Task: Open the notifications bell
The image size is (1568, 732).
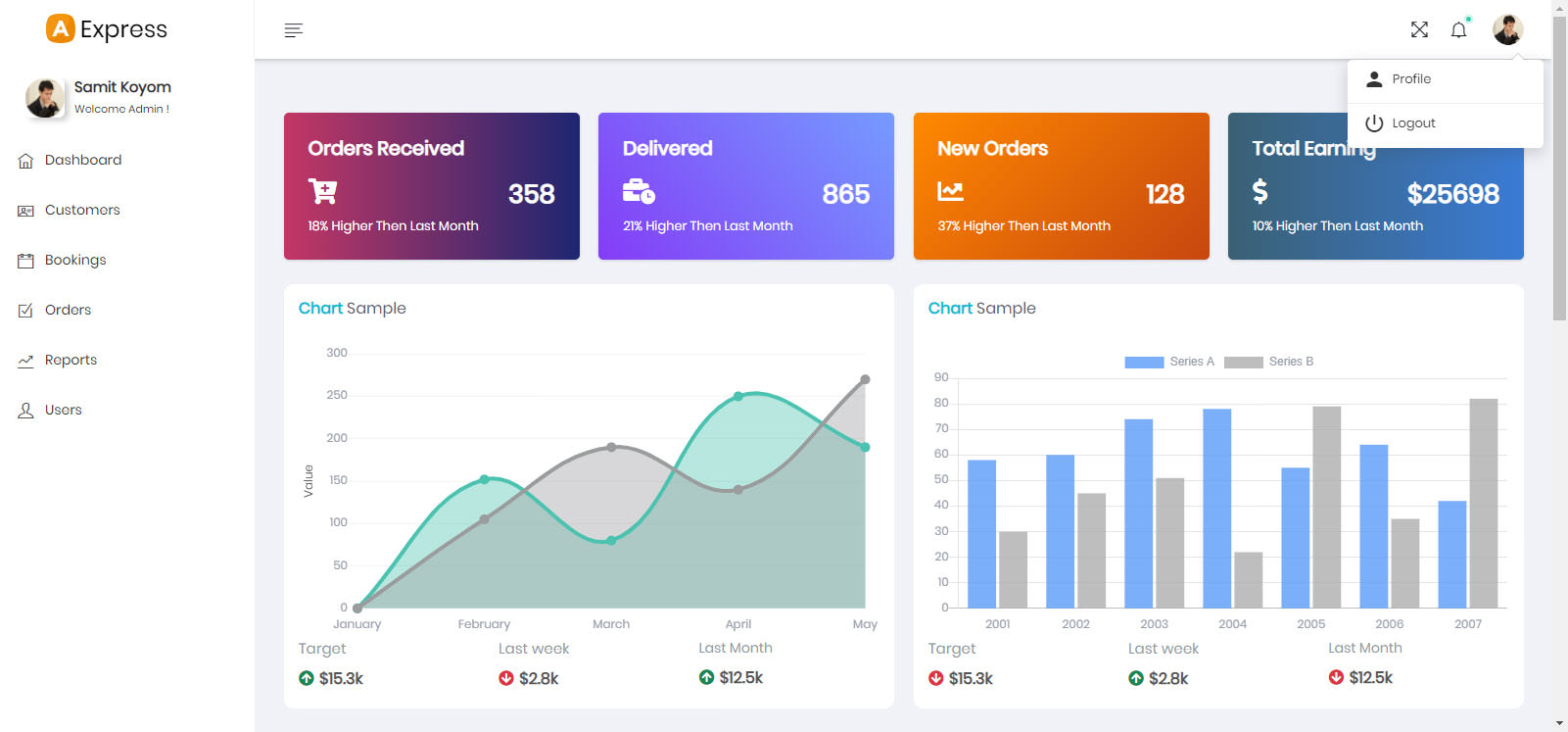Action: (x=1458, y=29)
